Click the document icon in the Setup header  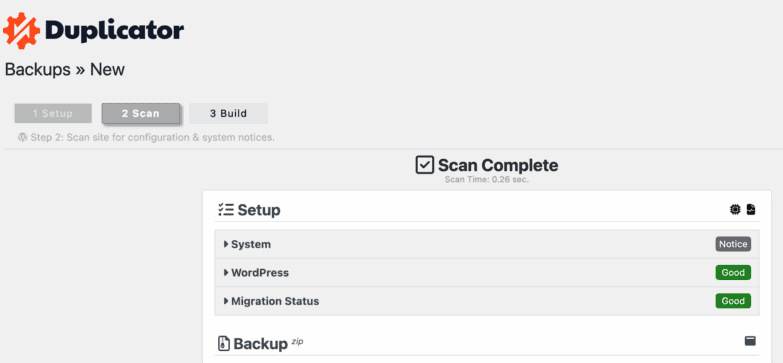pos(751,210)
